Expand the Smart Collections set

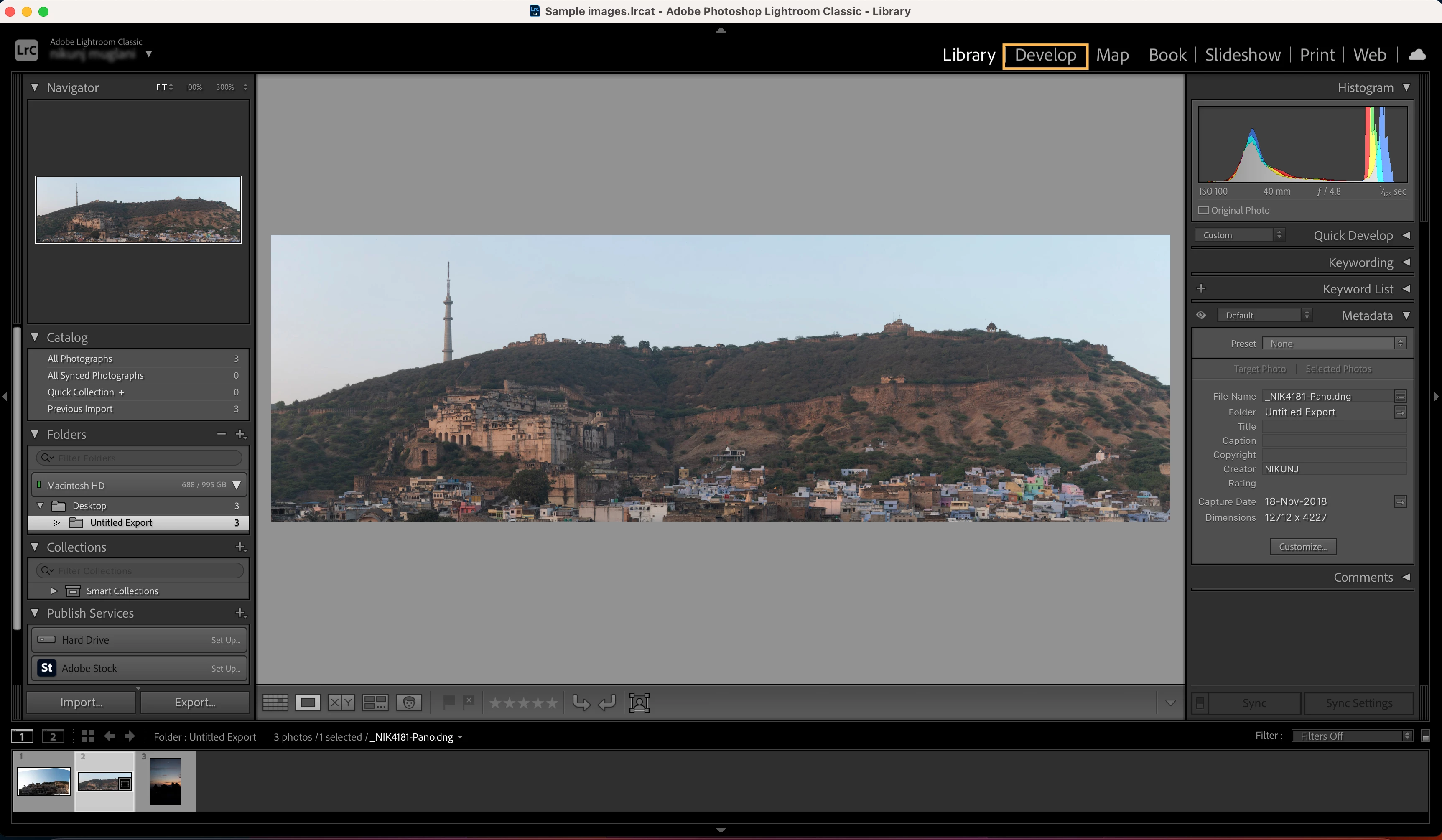(54, 591)
